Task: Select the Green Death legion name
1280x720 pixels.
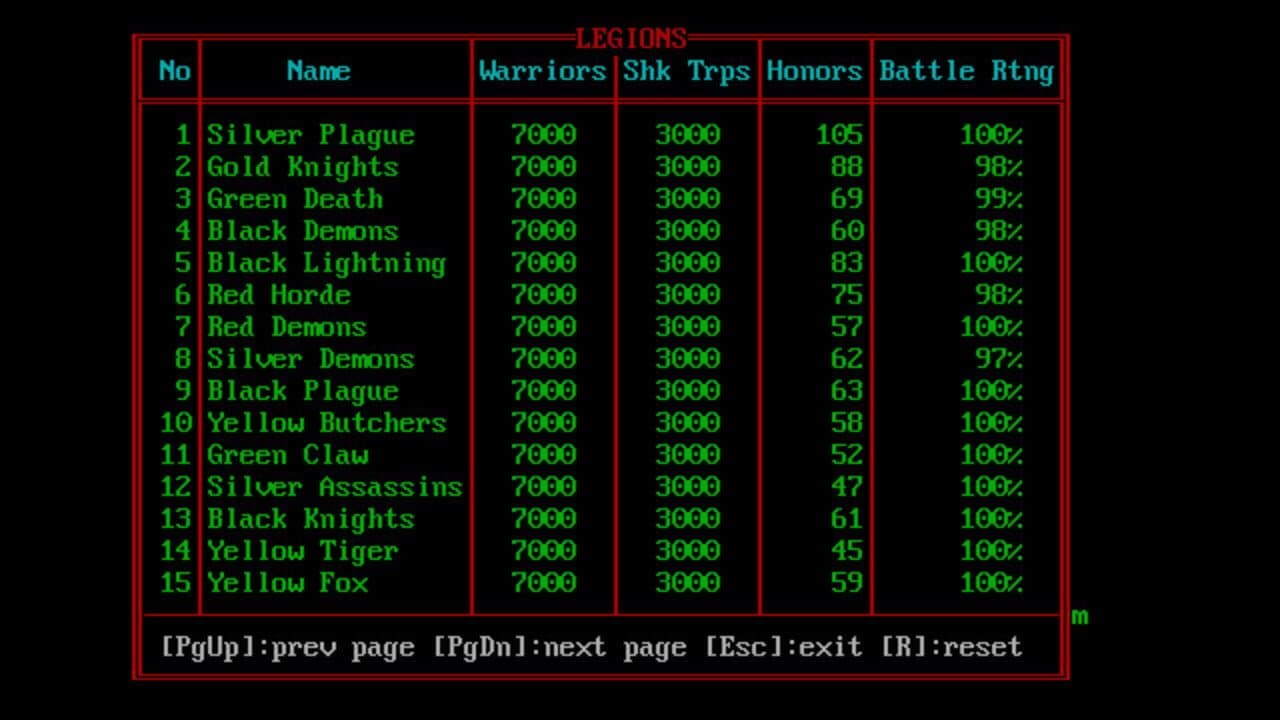Action: (295, 199)
